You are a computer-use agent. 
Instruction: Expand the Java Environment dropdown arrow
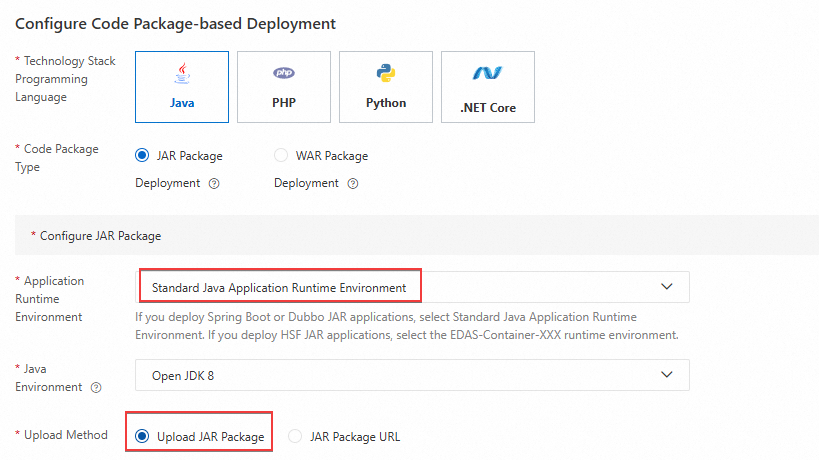coord(667,374)
